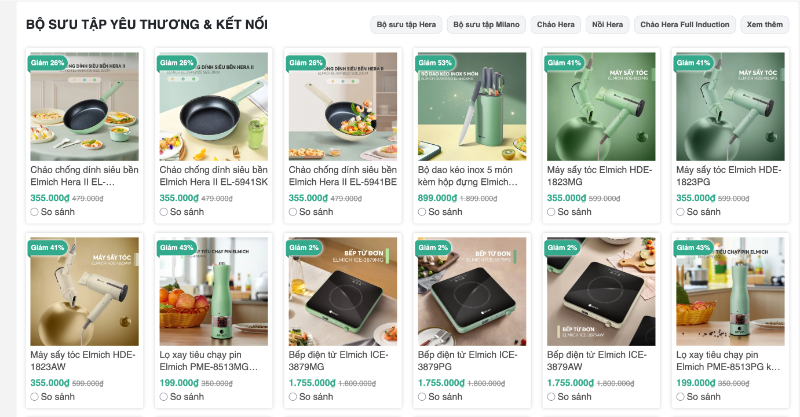Select the Chảo Hera filter tab
The width and height of the screenshot is (800, 417).
point(555,24)
